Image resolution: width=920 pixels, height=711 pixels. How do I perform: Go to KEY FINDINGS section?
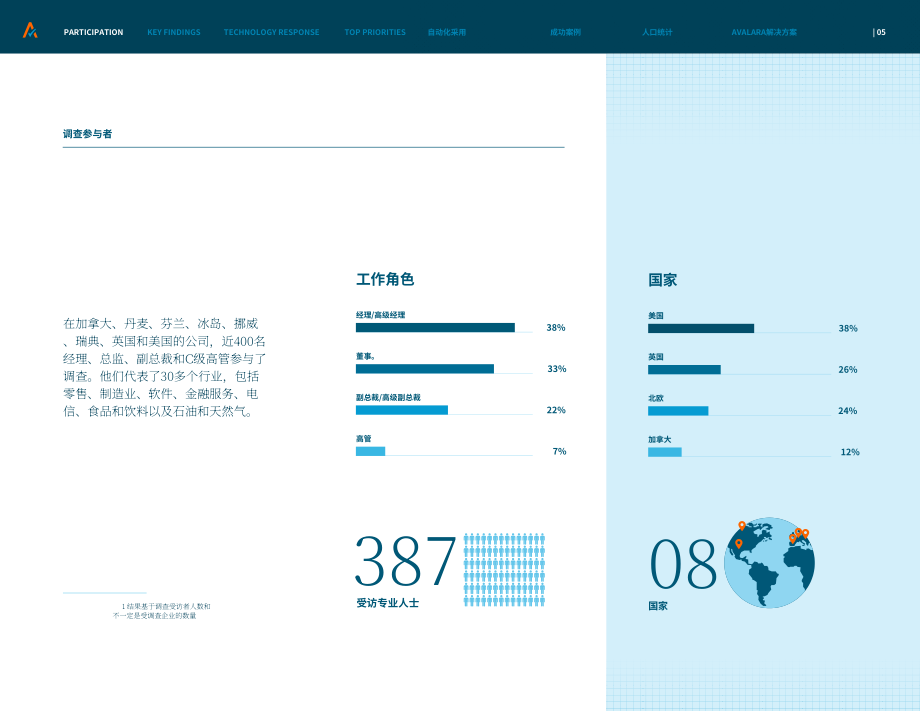click(174, 32)
